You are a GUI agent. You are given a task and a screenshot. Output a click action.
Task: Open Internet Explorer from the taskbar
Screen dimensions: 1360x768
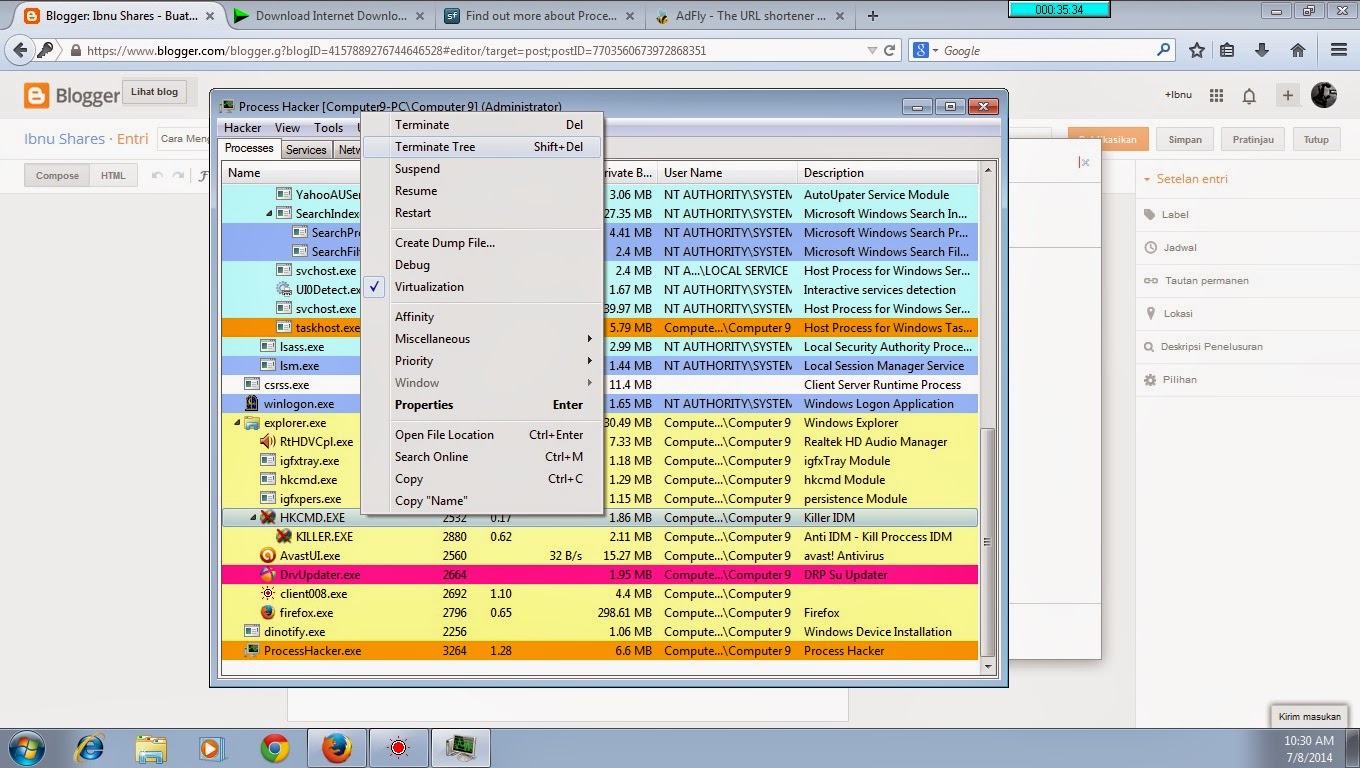pyautogui.click(x=90, y=748)
